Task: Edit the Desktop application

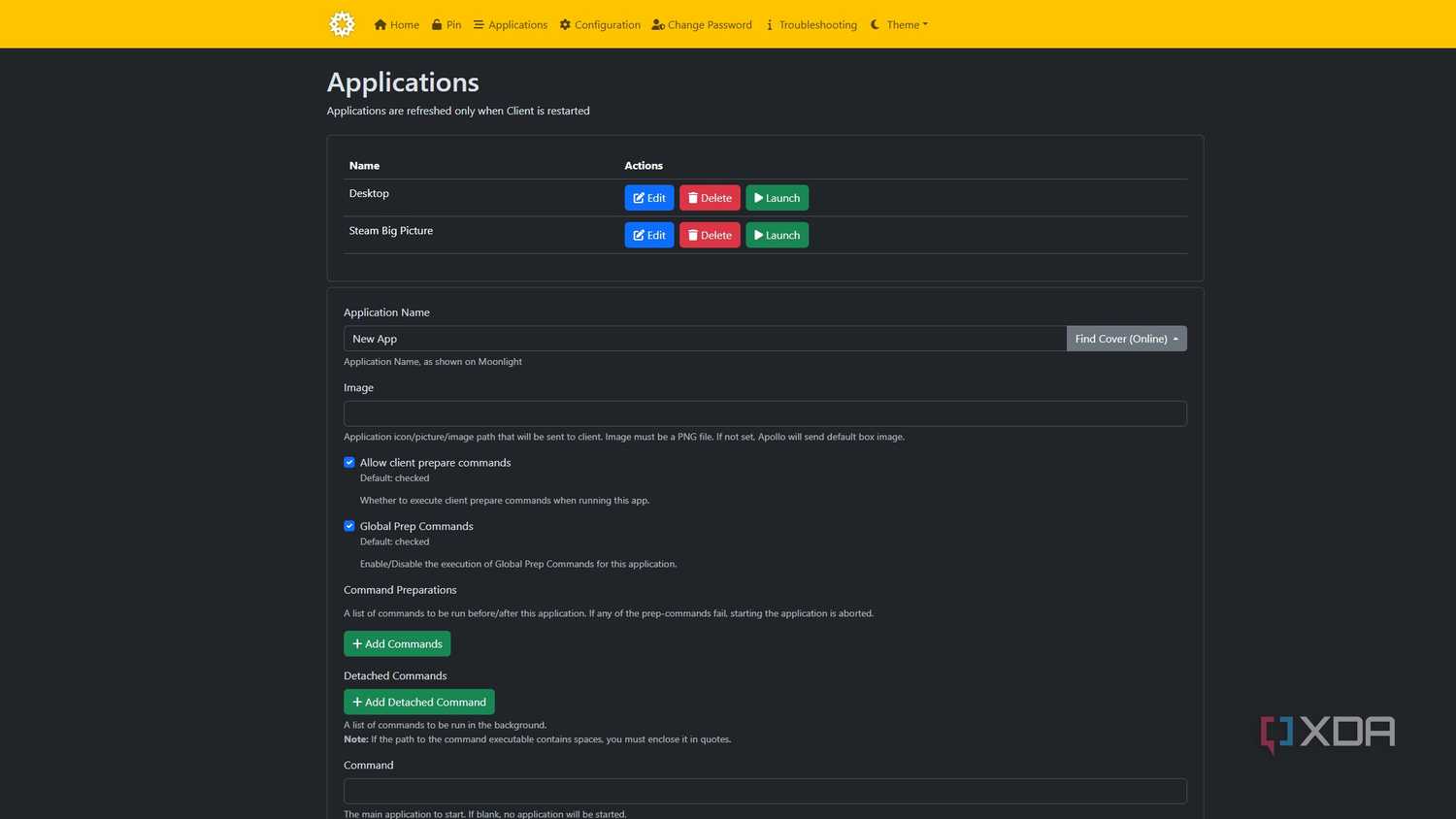Action: tap(649, 198)
